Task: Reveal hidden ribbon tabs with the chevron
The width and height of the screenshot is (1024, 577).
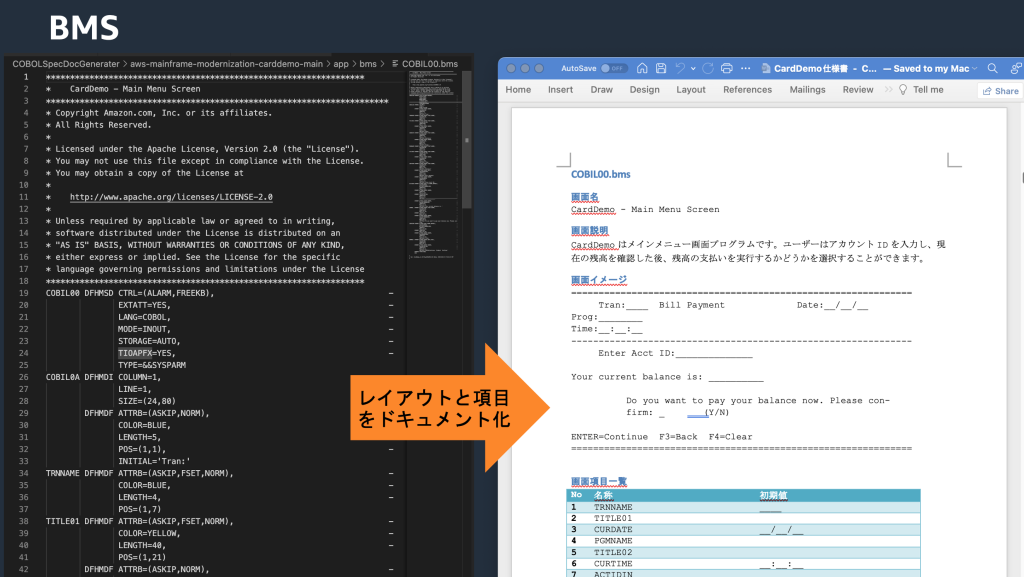Action: coord(887,90)
